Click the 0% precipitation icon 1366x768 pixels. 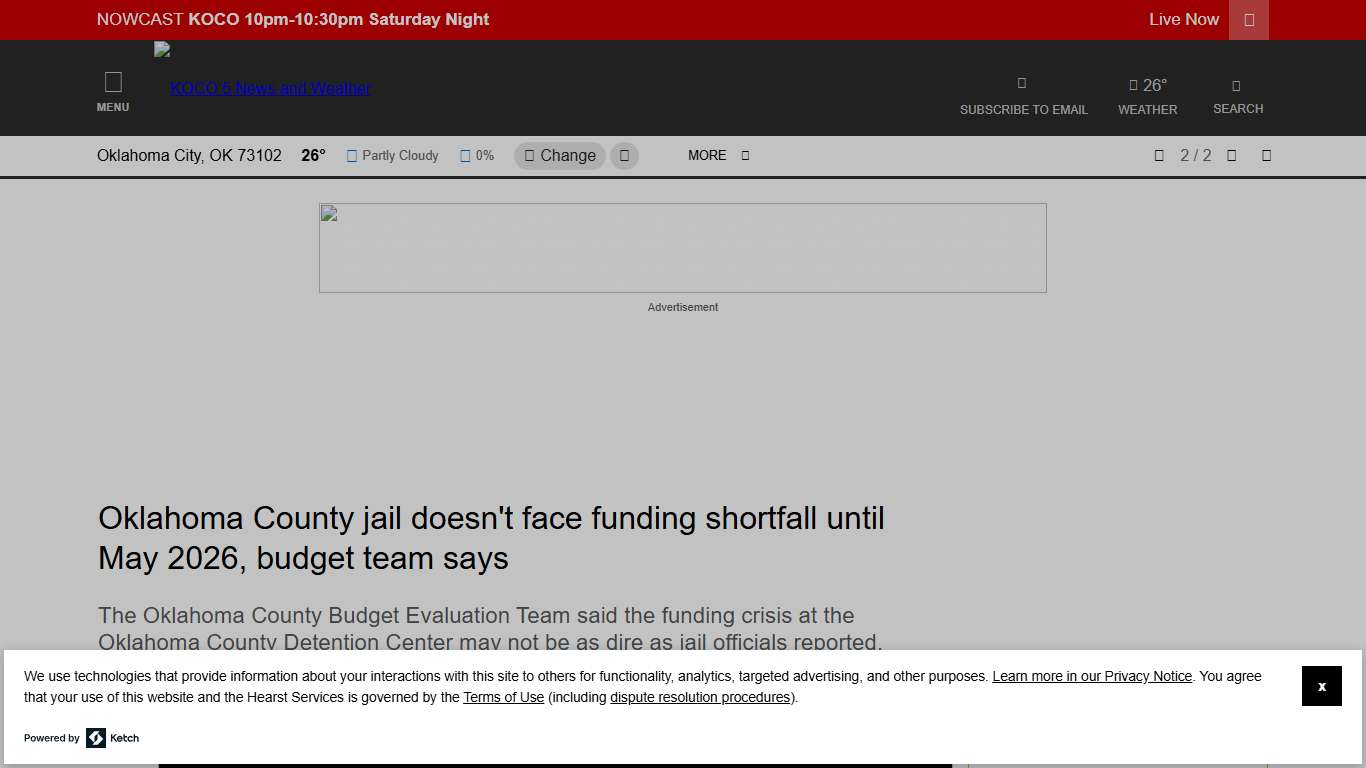tap(465, 156)
